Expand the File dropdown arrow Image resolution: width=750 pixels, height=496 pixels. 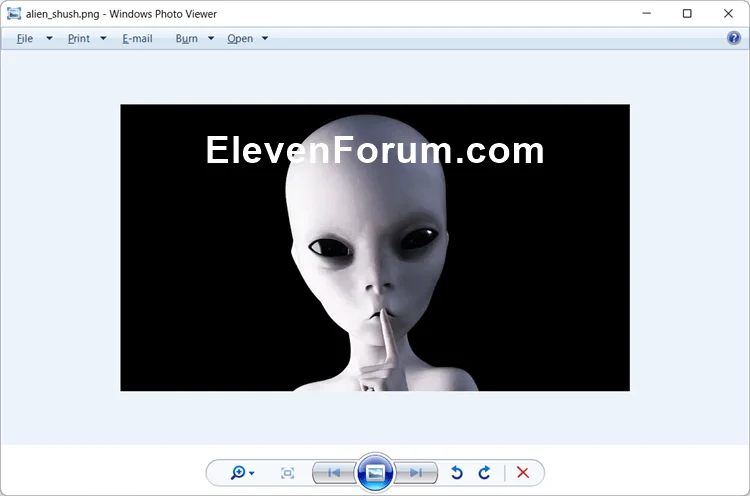tap(49, 38)
